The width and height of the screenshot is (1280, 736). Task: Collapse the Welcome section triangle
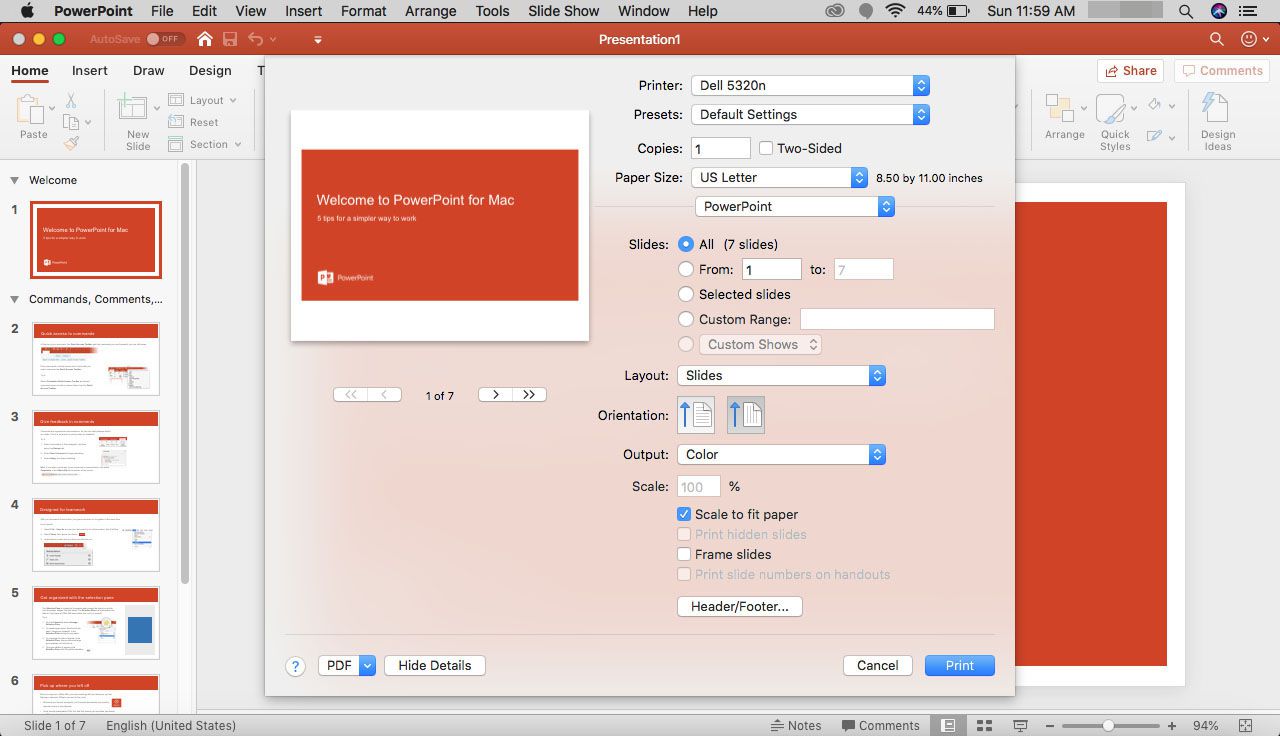pos(14,180)
